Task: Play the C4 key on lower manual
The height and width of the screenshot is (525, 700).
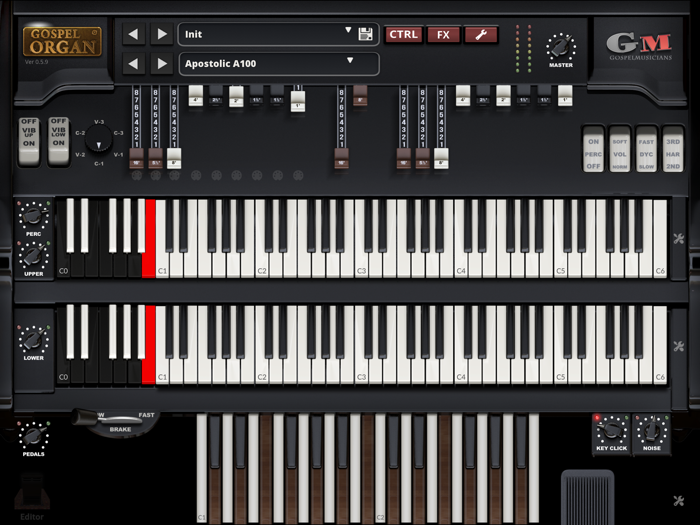Action: point(461,371)
